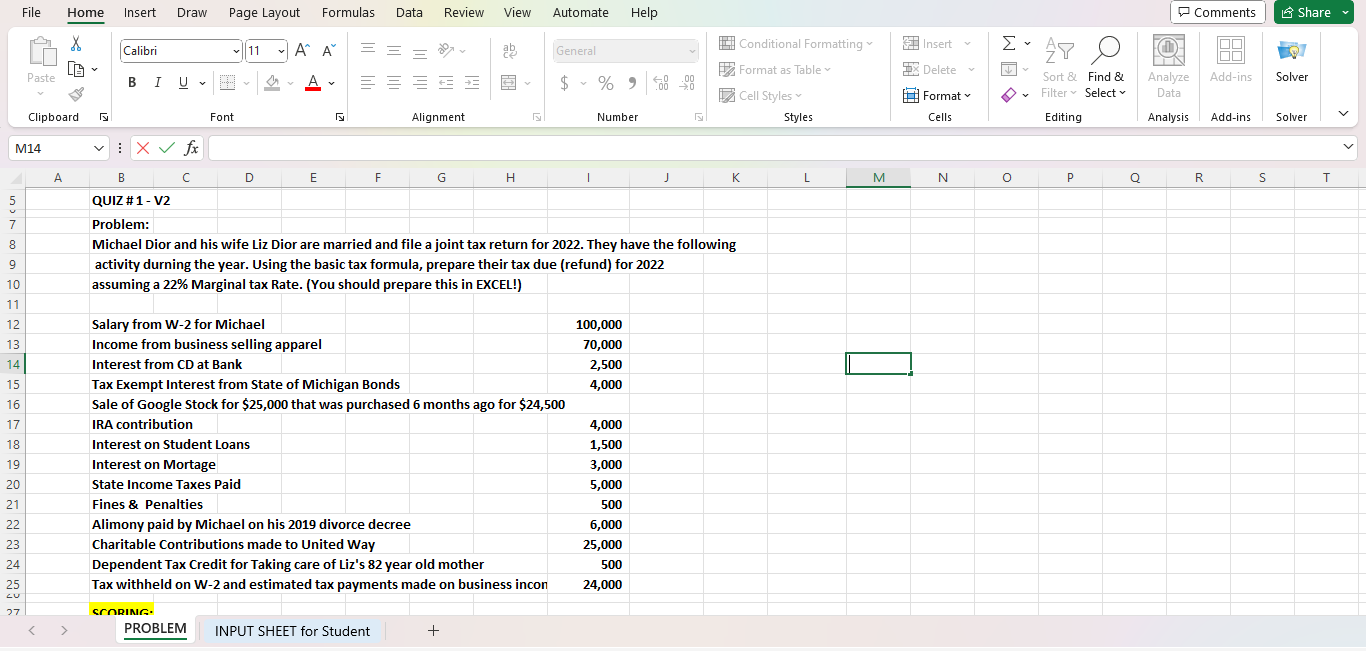This screenshot has width=1366, height=651.
Task: Switch to the Formulas ribbon tab
Action: pos(348,12)
